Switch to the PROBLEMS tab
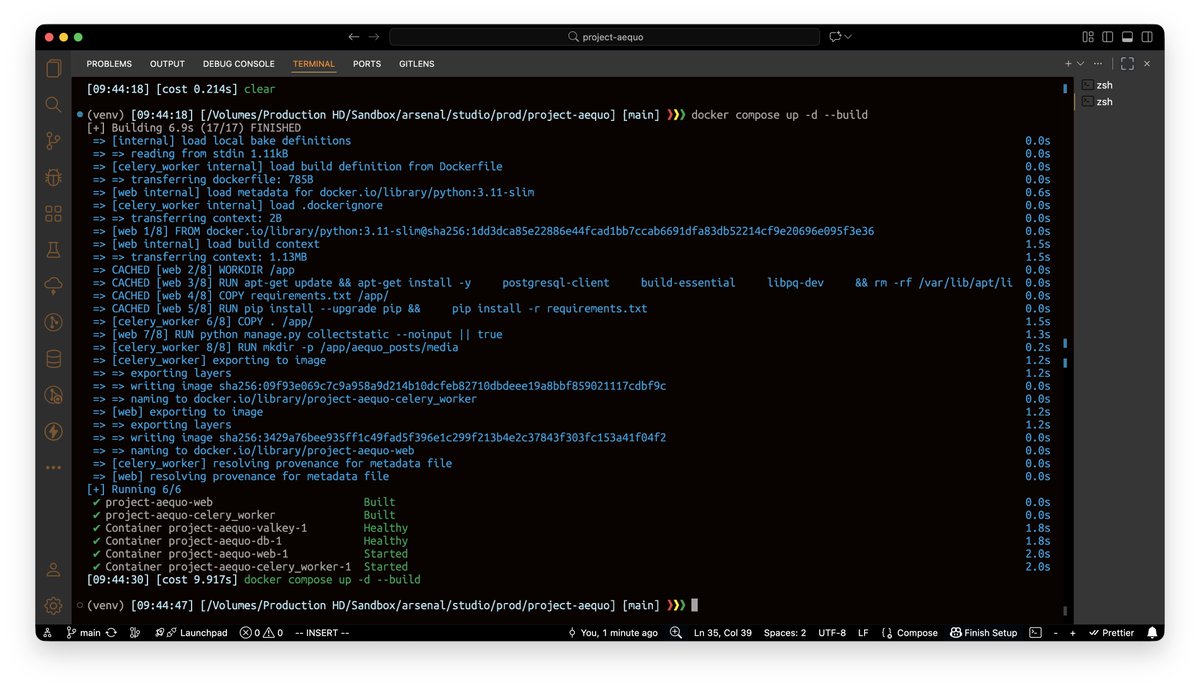The image size is (1200, 688). (108, 63)
